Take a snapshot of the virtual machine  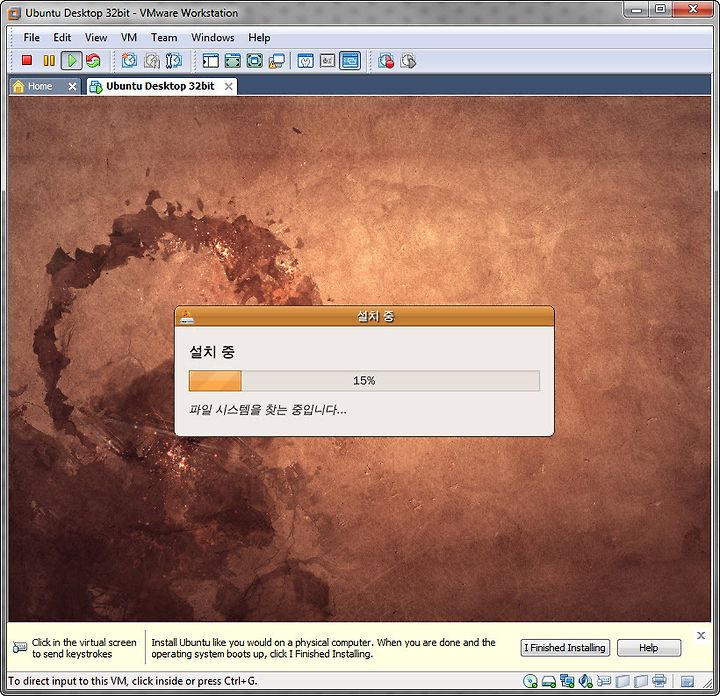point(129,61)
